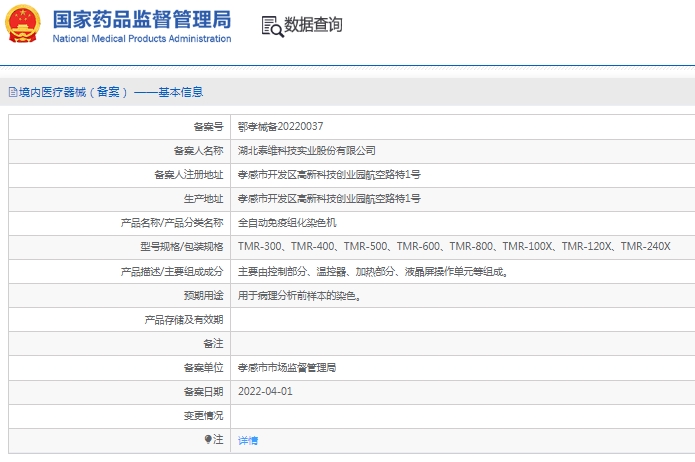
Task: Select text 用于病理分析前样本的染色
Action: 299,295
